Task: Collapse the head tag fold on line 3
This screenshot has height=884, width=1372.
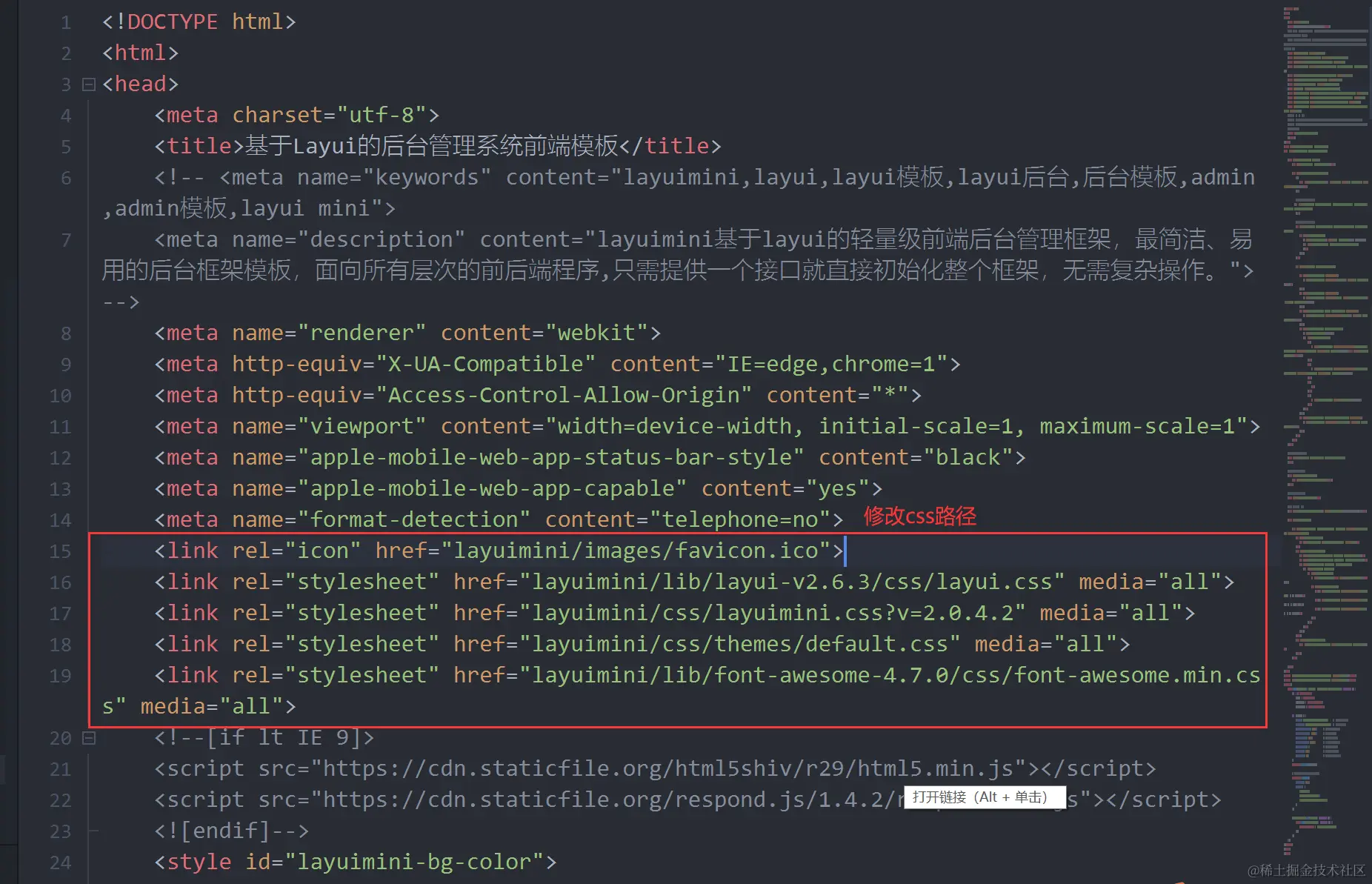Action: click(89, 84)
